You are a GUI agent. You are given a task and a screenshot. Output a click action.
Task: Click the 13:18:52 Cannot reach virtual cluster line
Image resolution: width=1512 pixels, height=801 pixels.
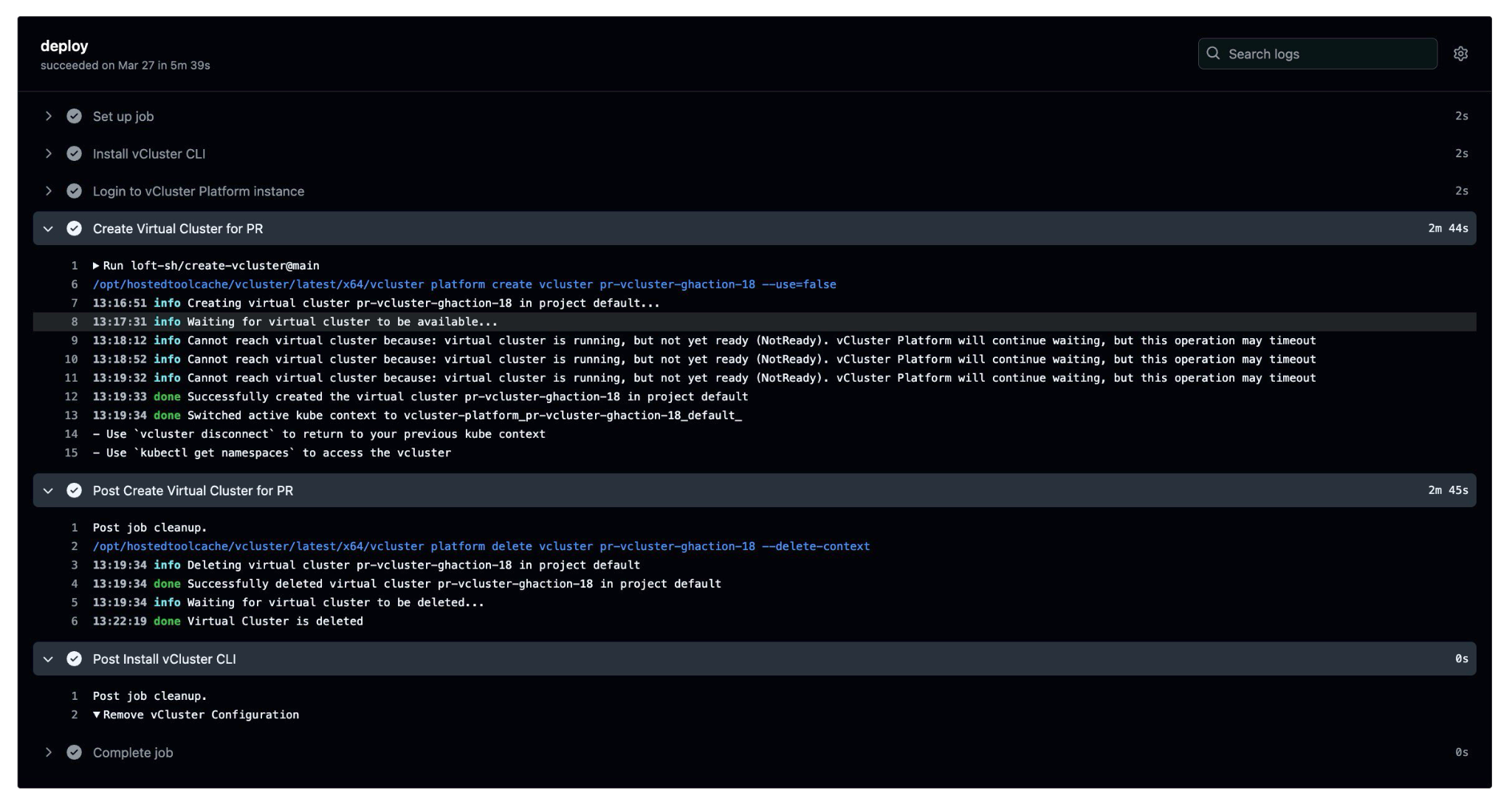704,360
